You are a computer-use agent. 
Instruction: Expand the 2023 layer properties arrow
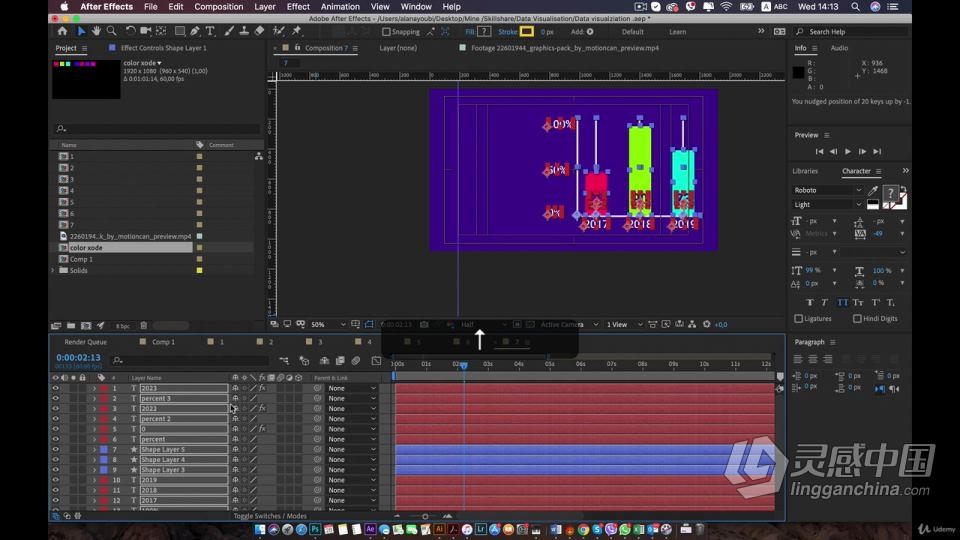(94, 388)
